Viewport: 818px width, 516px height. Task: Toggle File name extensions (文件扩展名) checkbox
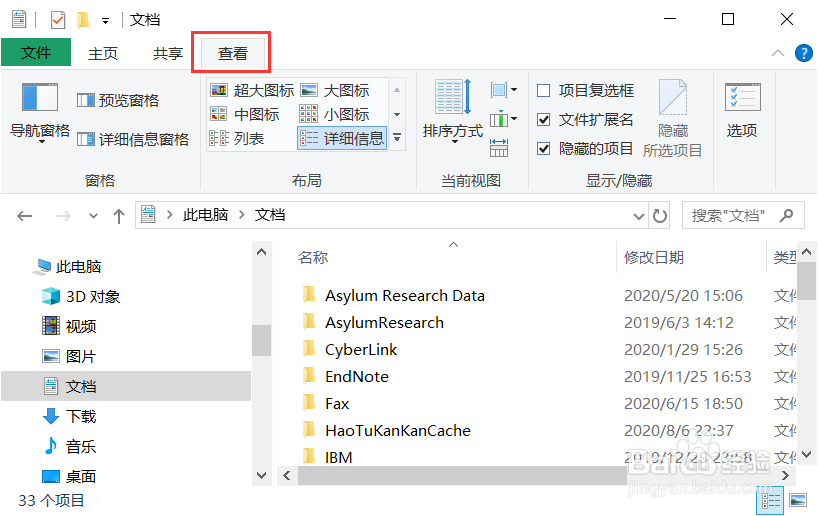click(585, 119)
